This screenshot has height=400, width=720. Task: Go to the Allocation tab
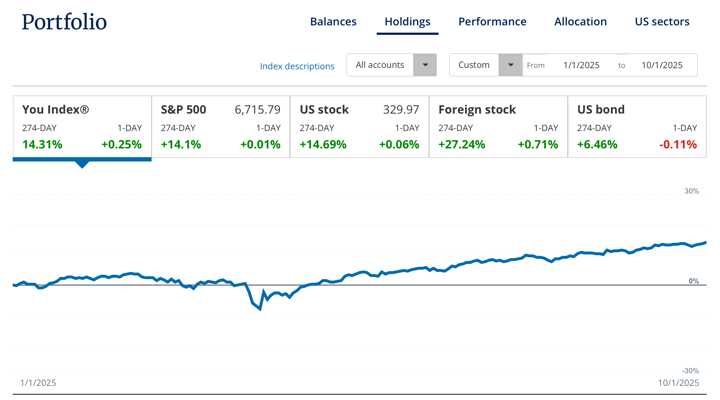(x=580, y=21)
